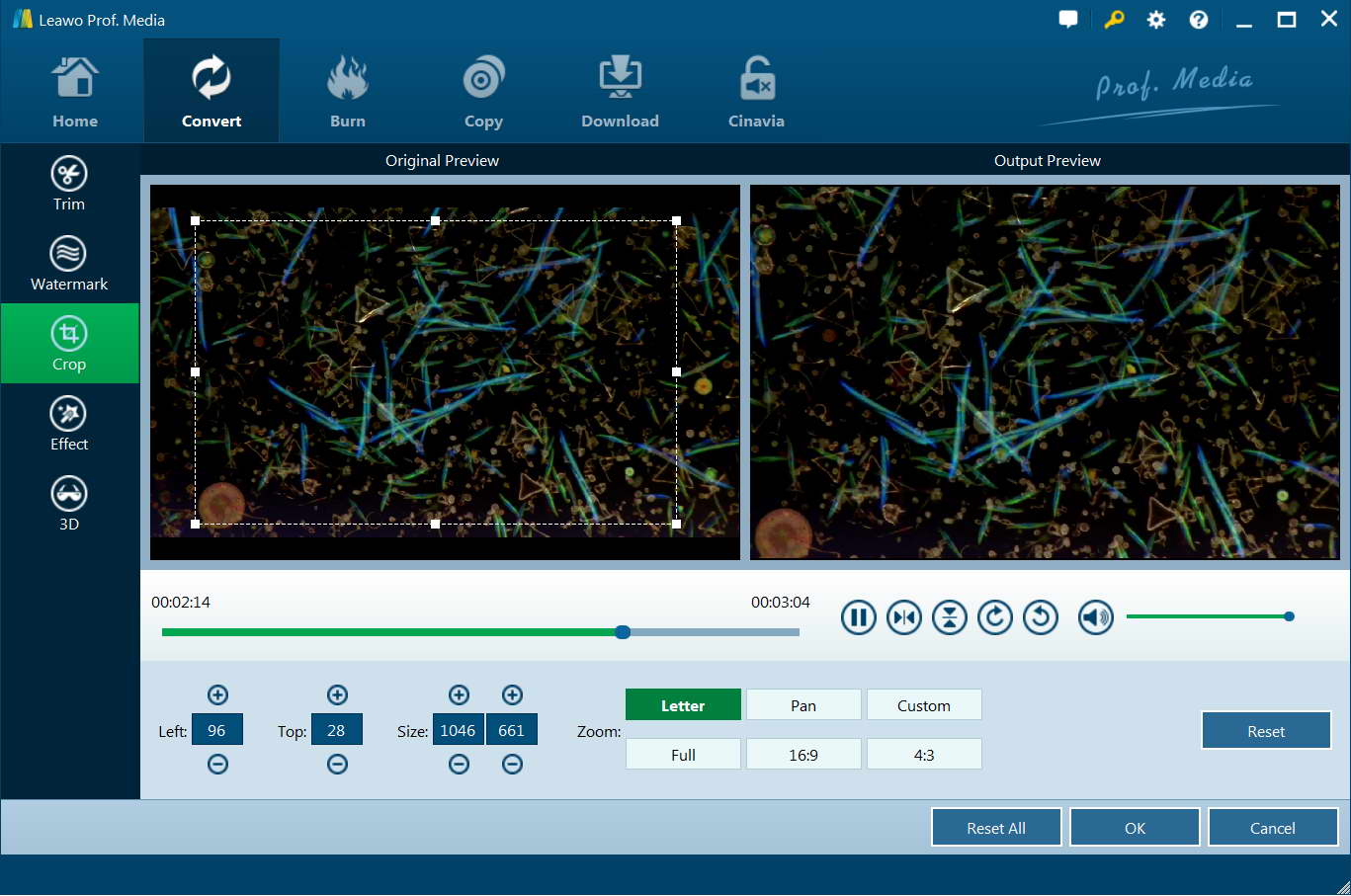Image resolution: width=1351 pixels, height=896 pixels.
Task: Select the Pan zoom mode
Action: pyautogui.click(x=803, y=705)
